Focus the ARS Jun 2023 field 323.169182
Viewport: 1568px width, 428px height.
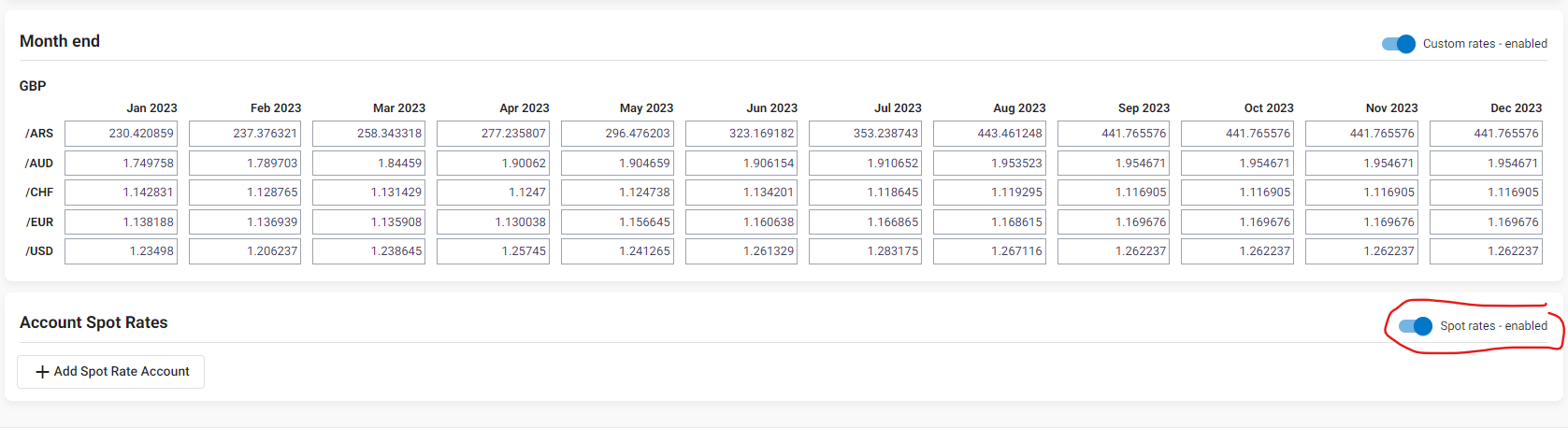pos(741,134)
